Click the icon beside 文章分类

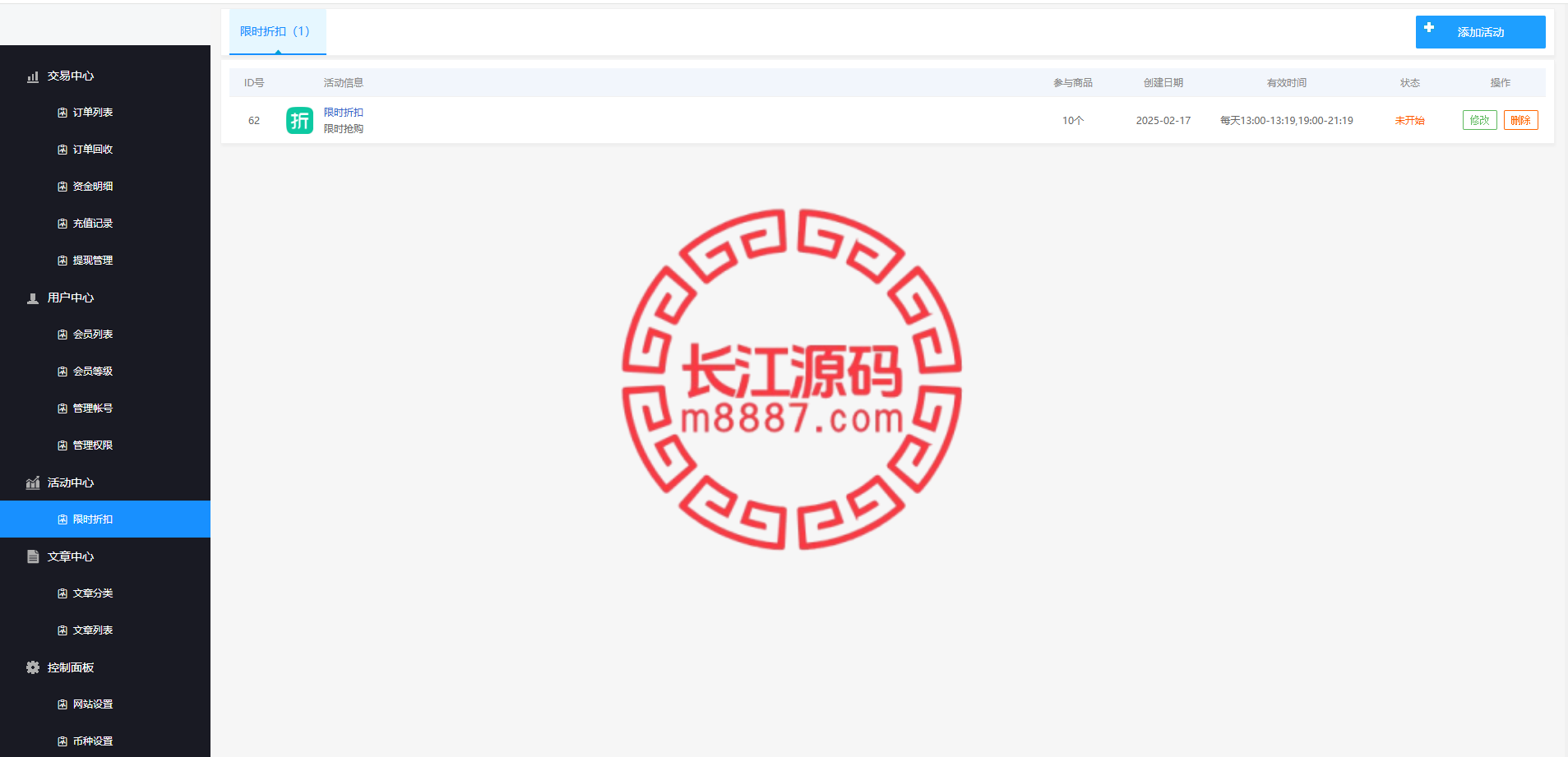click(x=62, y=593)
